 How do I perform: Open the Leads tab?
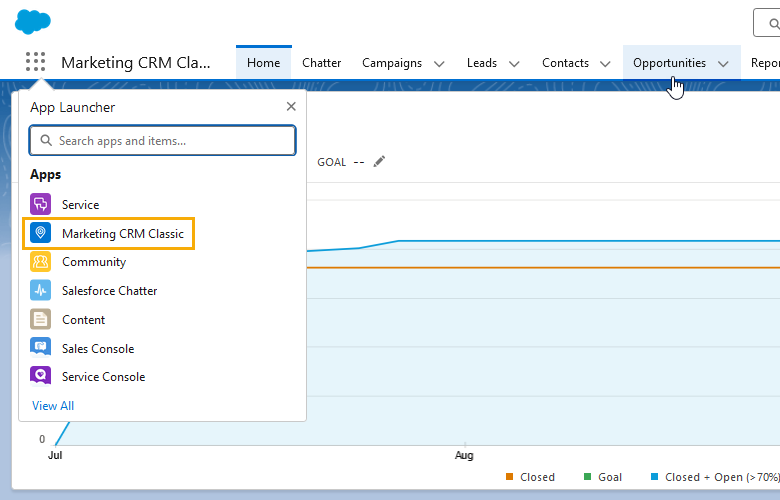tap(482, 63)
